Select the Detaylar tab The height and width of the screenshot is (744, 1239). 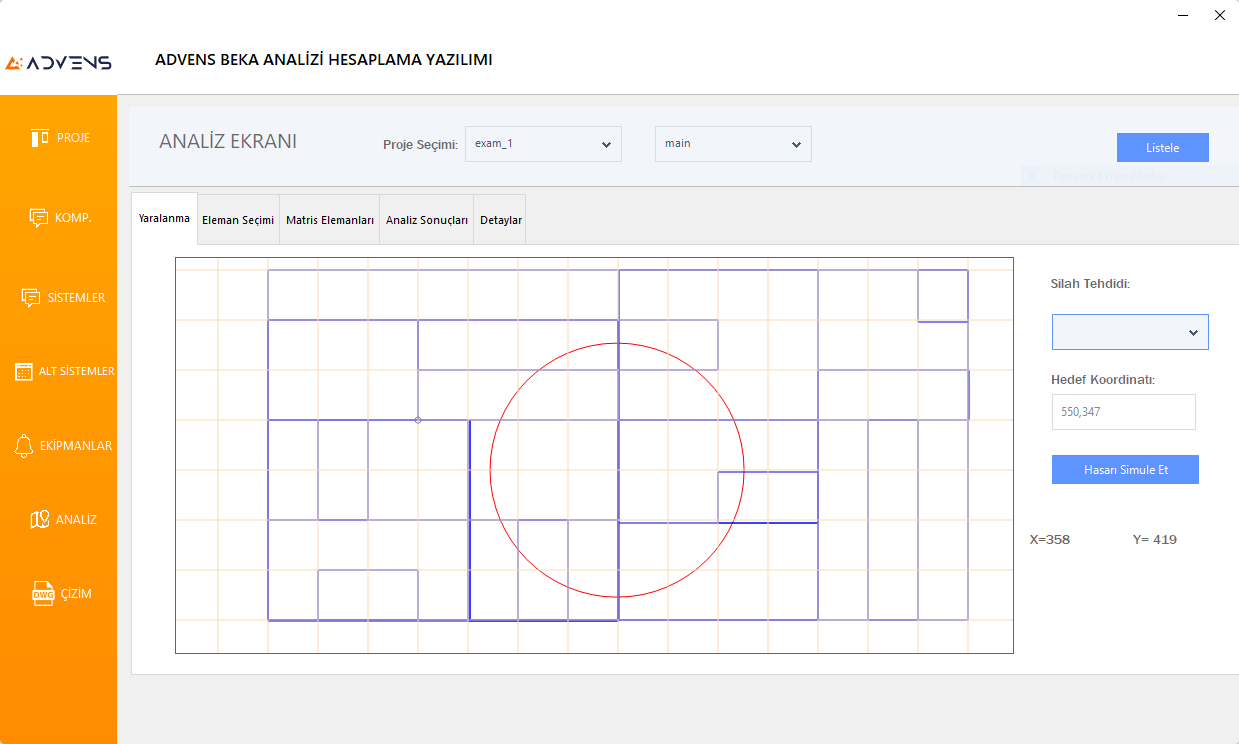pyautogui.click(x=501, y=220)
